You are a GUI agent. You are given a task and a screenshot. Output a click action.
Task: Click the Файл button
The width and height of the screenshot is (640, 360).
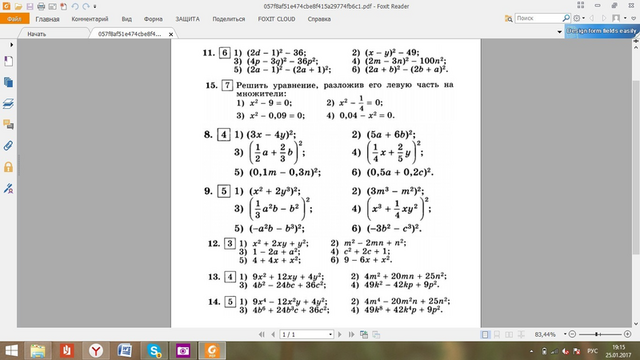(x=14, y=19)
